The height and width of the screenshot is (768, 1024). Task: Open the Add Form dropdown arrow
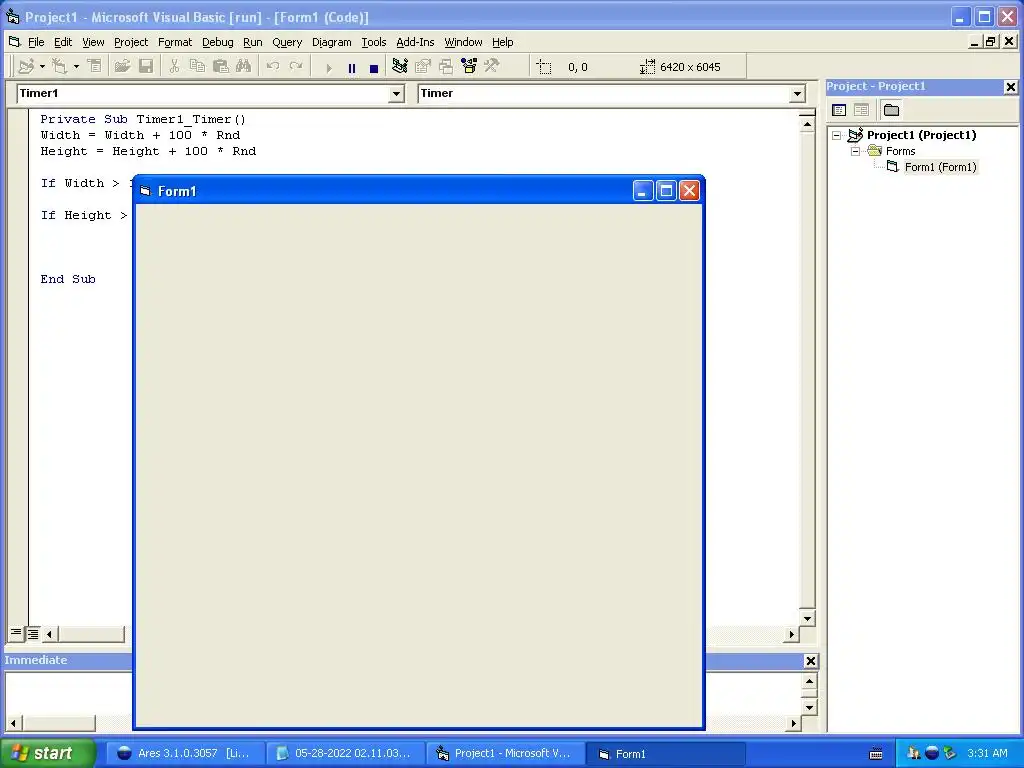pyautogui.click(x=76, y=67)
